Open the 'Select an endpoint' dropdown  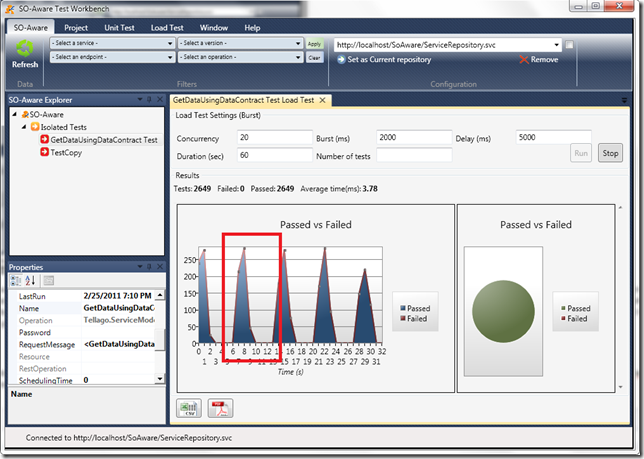pos(113,57)
